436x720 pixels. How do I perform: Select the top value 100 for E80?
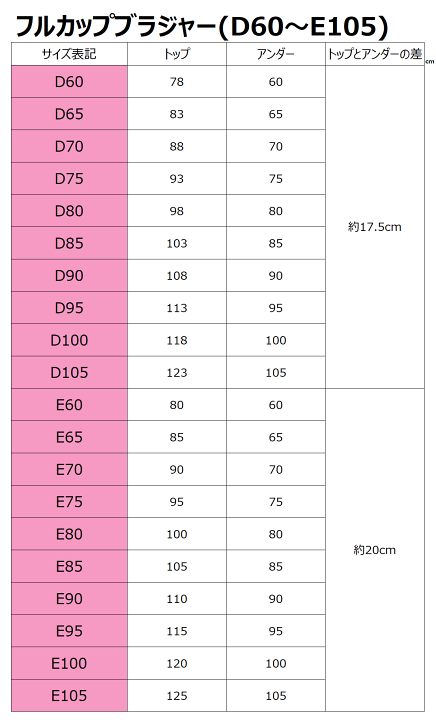click(177, 534)
